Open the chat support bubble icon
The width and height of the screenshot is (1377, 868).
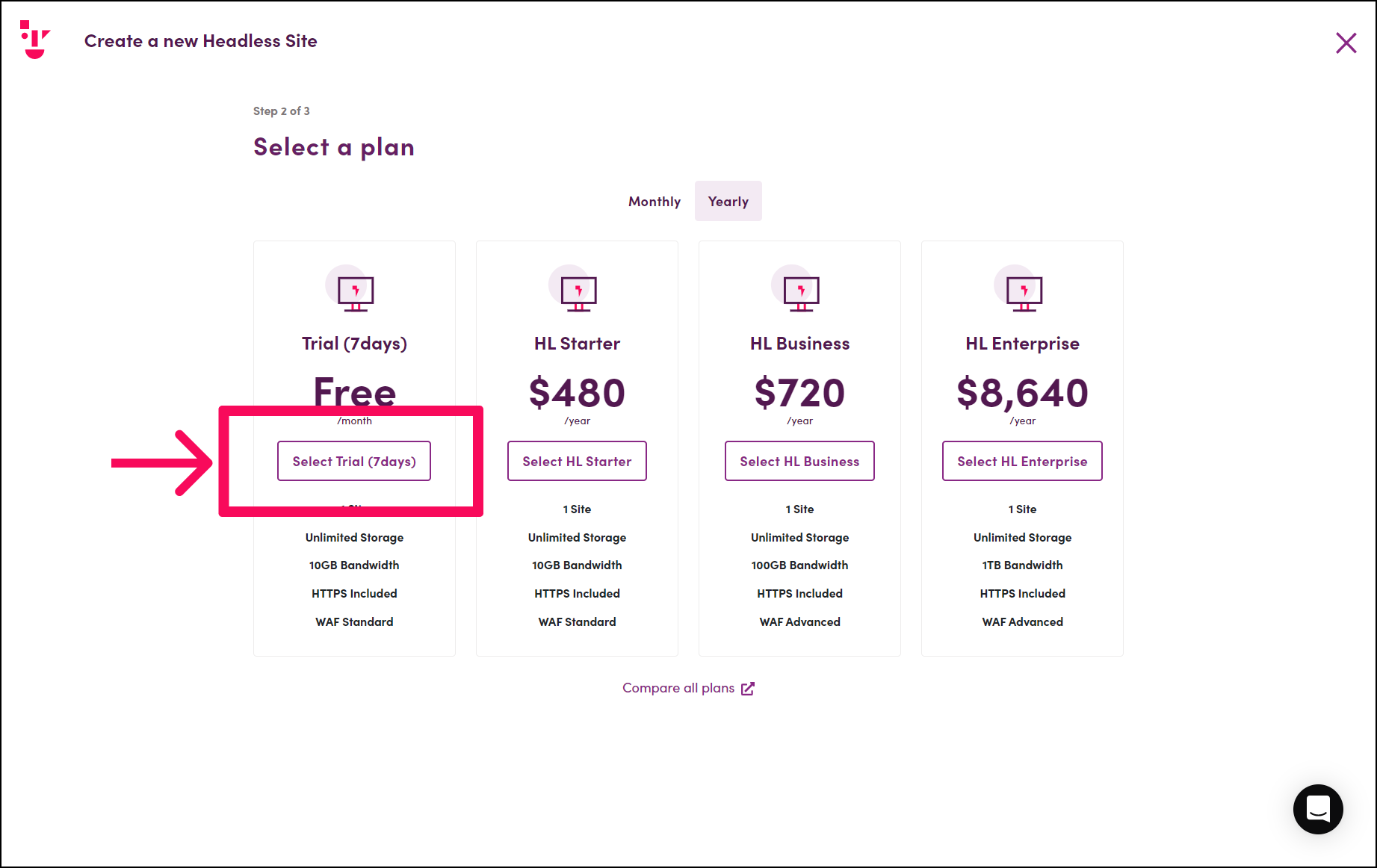[1318, 809]
